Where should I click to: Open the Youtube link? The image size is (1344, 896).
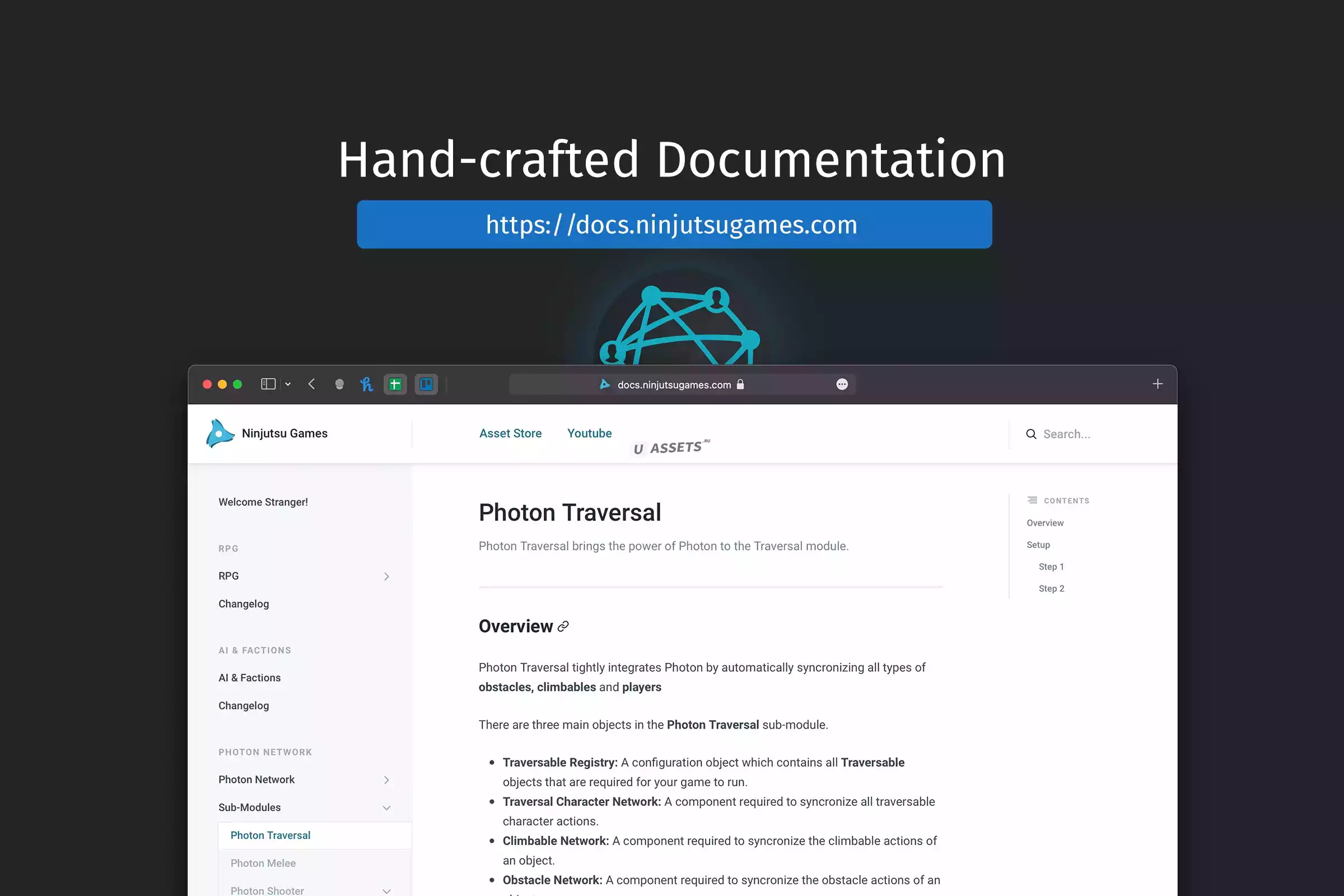coord(589,433)
